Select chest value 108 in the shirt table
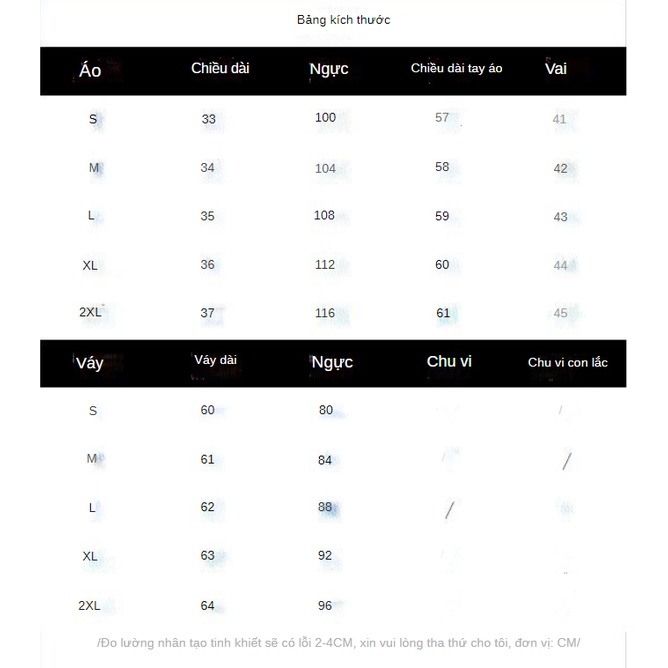The image size is (668, 668). [x=325, y=216]
